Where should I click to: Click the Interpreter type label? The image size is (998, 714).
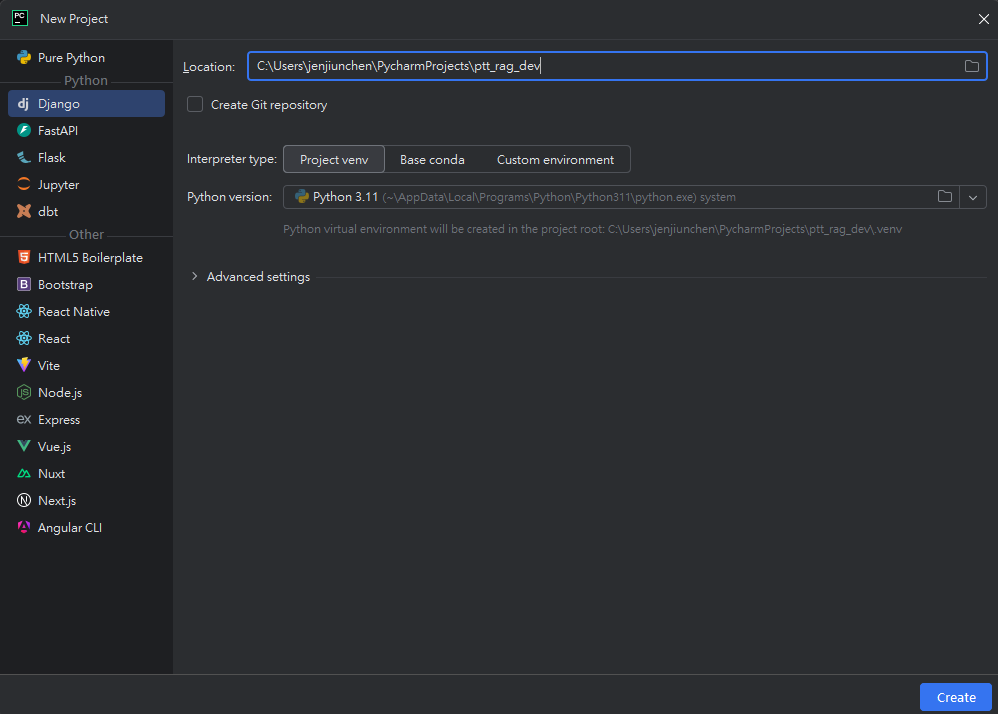point(232,159)
